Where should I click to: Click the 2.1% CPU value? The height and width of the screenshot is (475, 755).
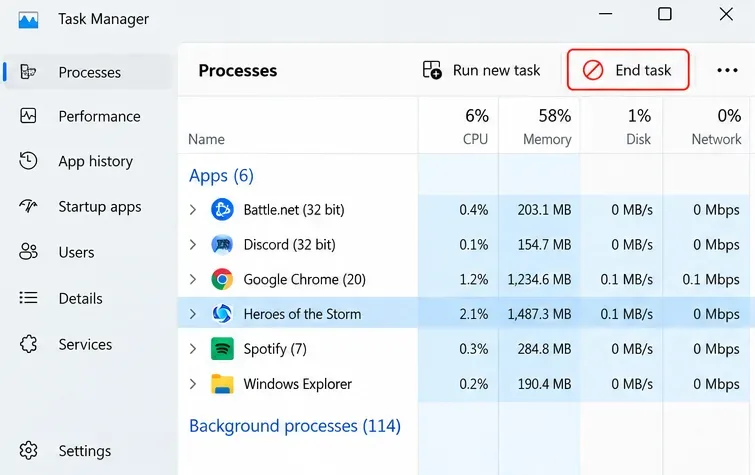(x=473, y=314)
